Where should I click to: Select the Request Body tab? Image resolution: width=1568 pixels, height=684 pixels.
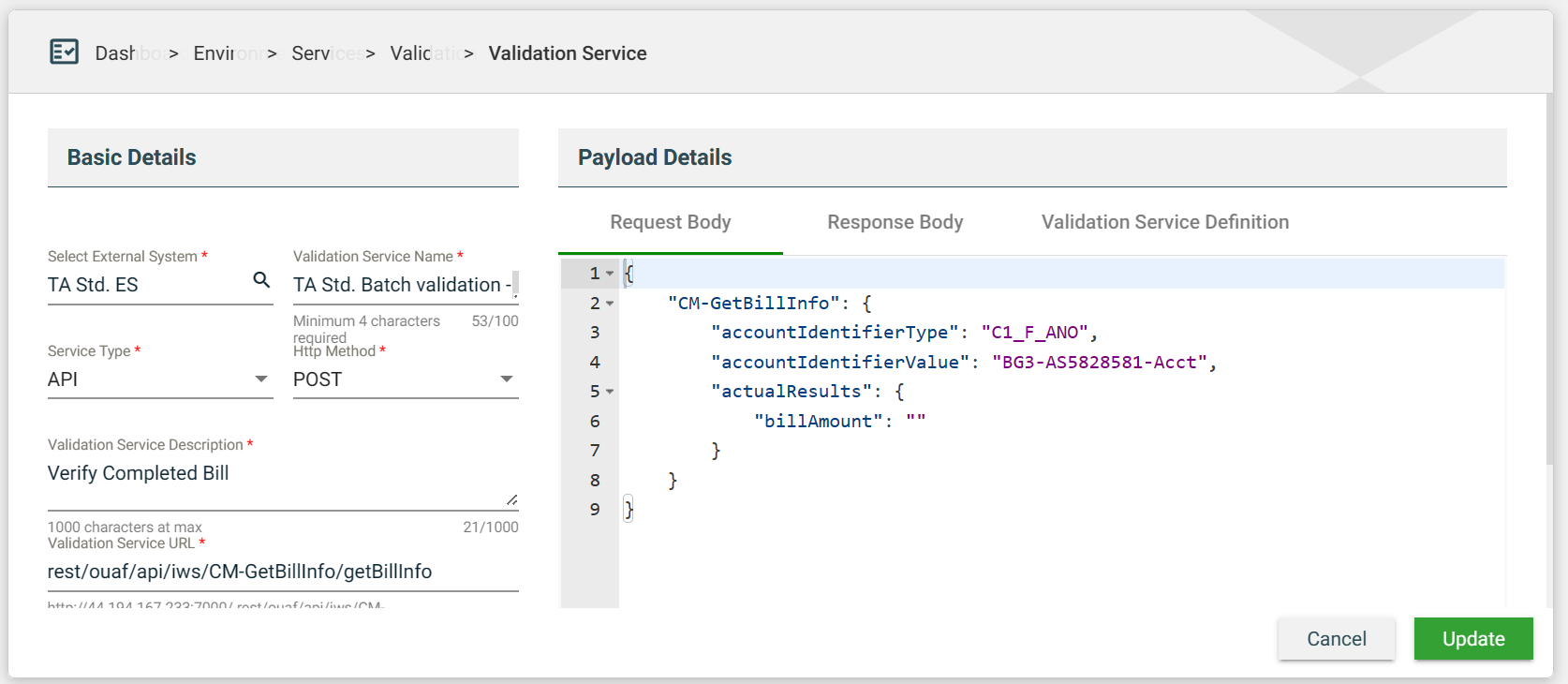670,222
